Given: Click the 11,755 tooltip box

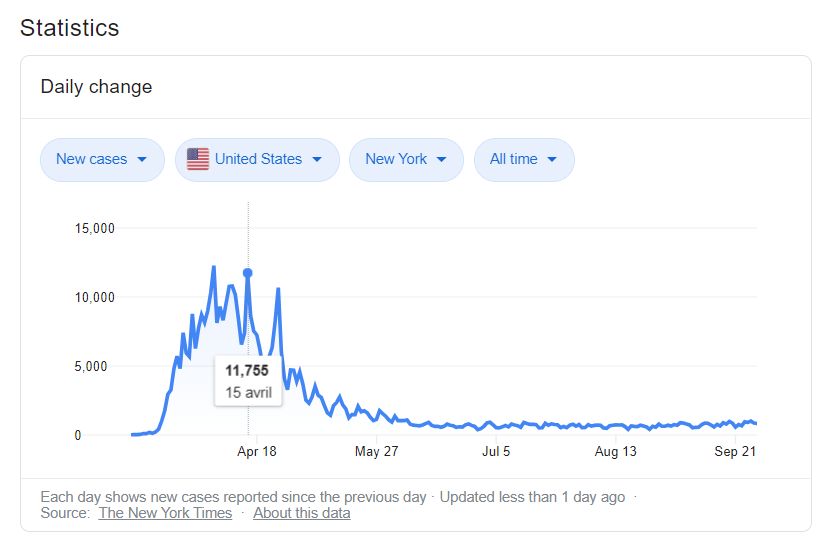Looking at the screenshot, I should coord(248,381).
